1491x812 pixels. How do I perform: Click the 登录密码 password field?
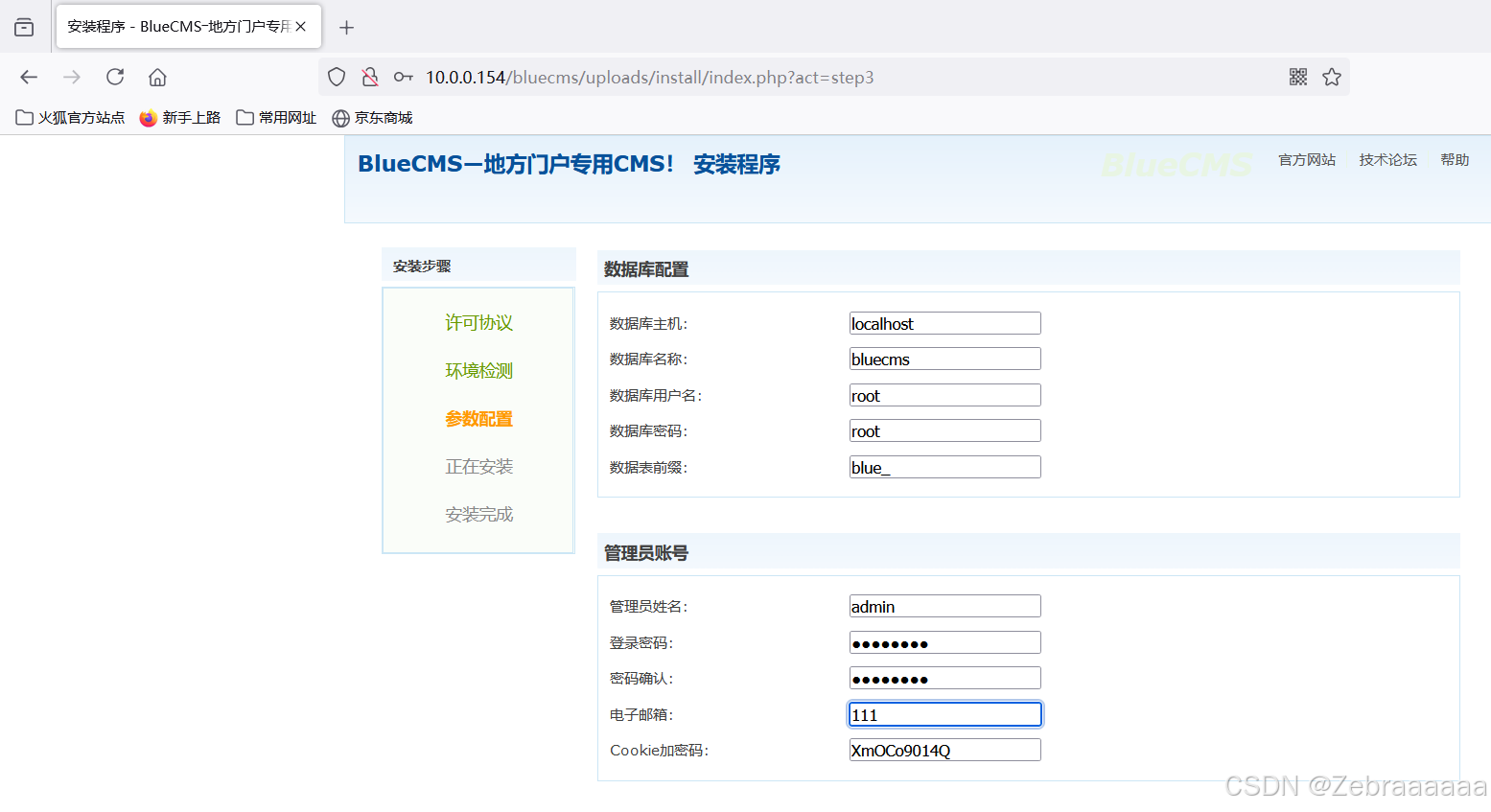click(x=944, y=642)
